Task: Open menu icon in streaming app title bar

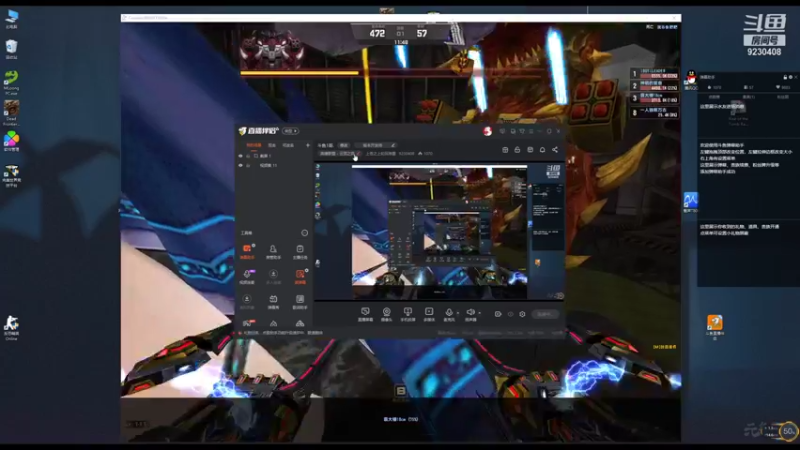Action: [x=531, y=131]
